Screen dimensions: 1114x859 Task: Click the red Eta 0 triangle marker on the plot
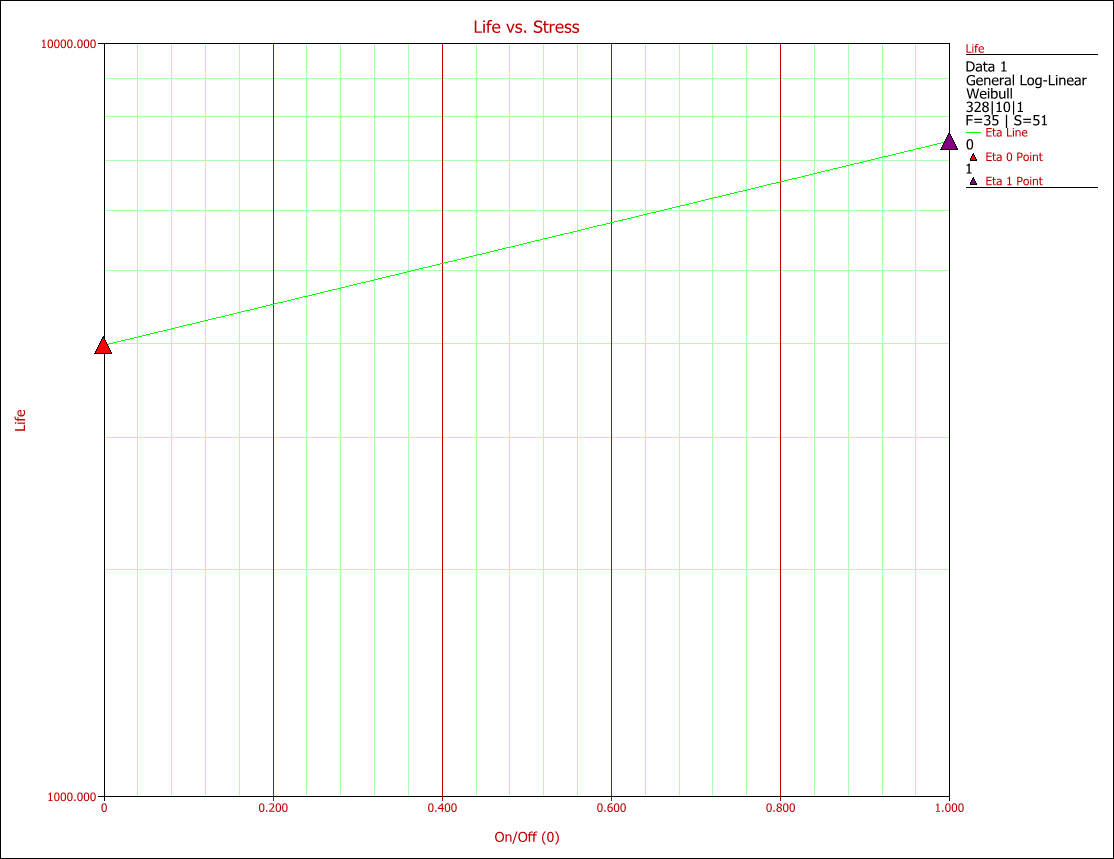click(x=103, y=346)
